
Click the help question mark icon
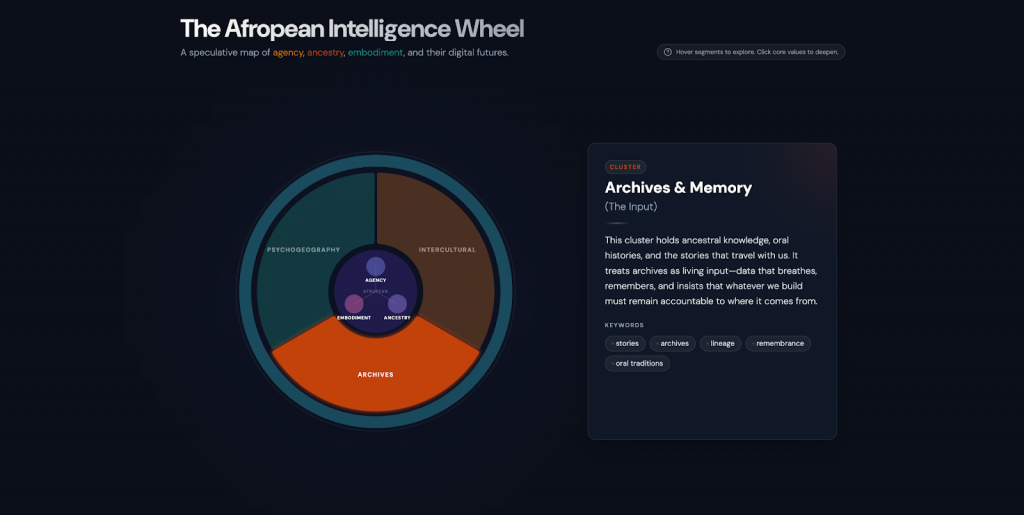668,52
